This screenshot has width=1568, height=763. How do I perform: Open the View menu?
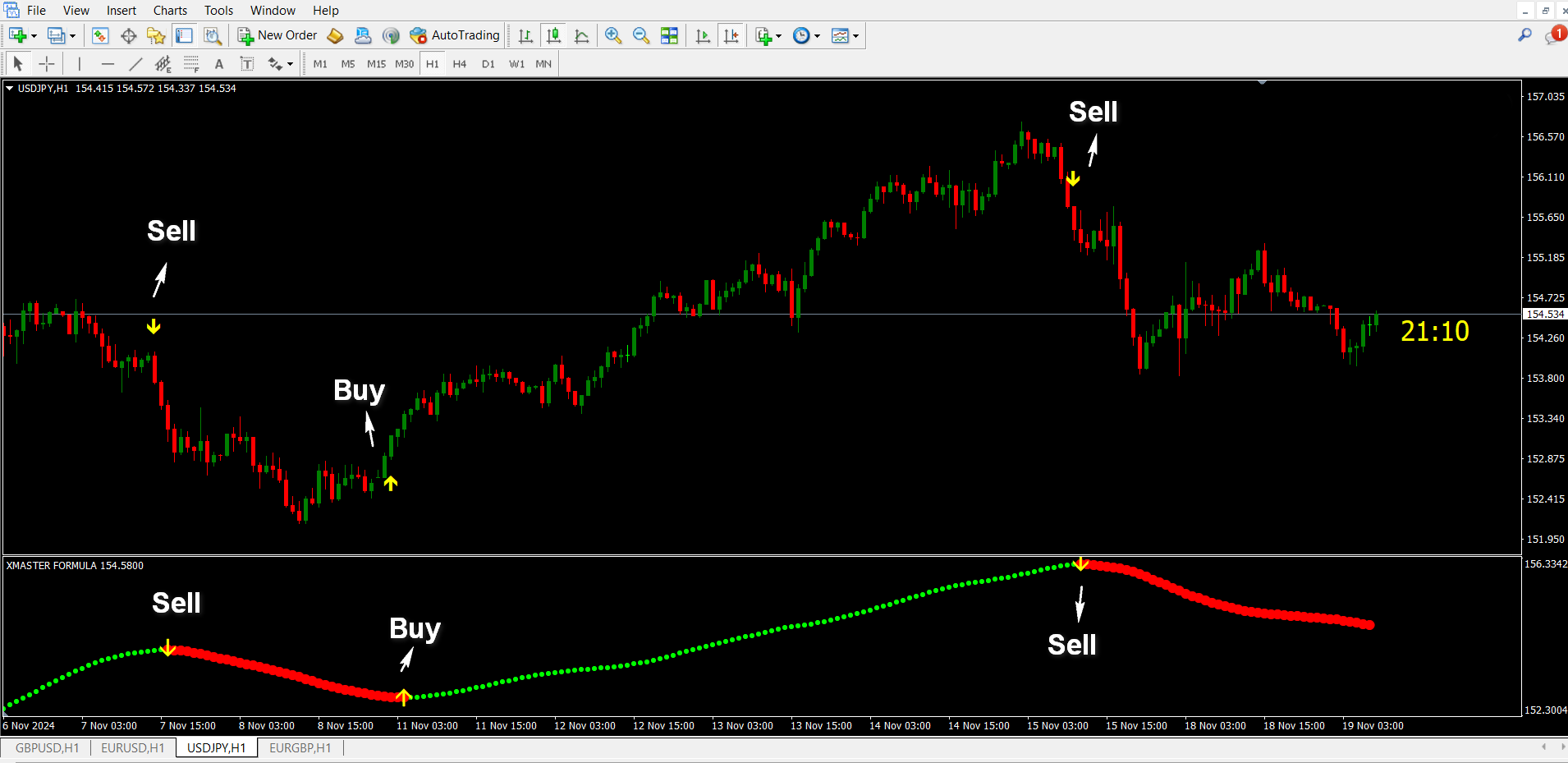coord(76,11)
